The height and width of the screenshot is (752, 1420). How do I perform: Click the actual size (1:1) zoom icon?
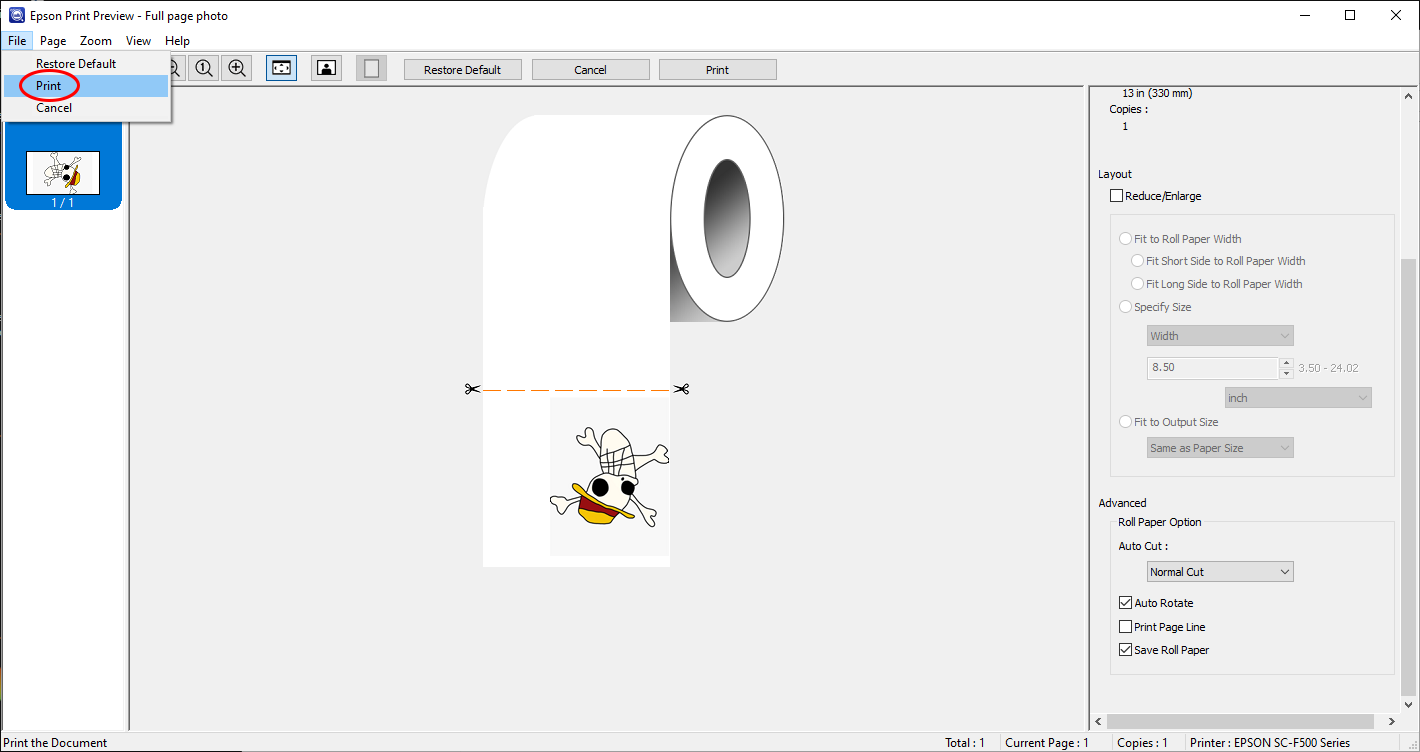click(204, 68)
